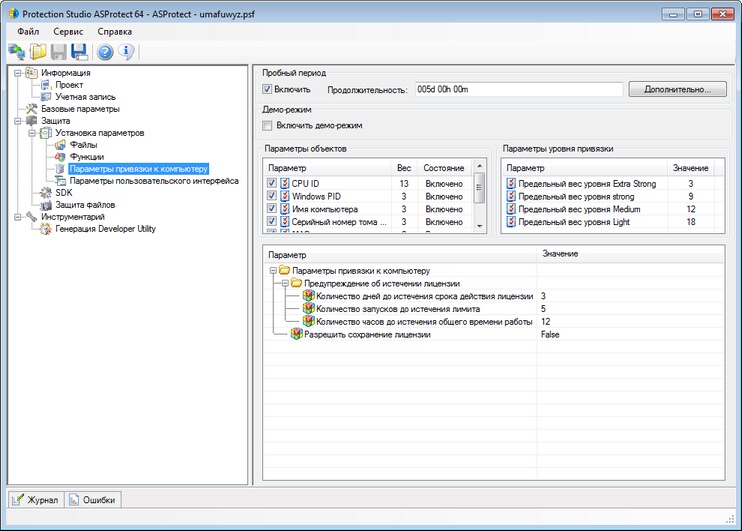Collapse the Информация tree node
The width and height of the screenshot is (742, 531).
tap(18, 73)
